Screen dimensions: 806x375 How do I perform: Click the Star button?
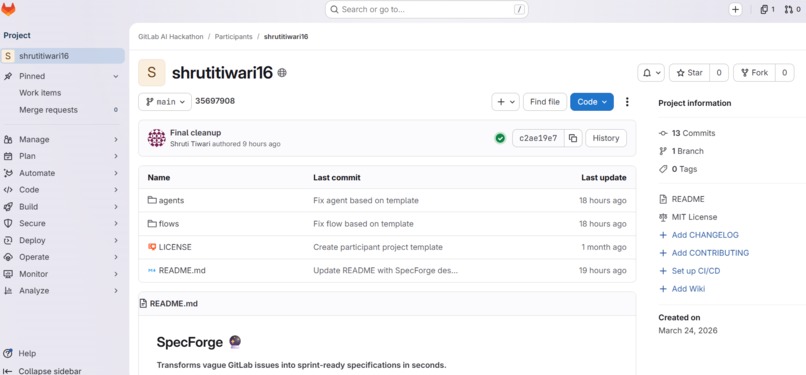pyautogui.click(x=689, y=73)
